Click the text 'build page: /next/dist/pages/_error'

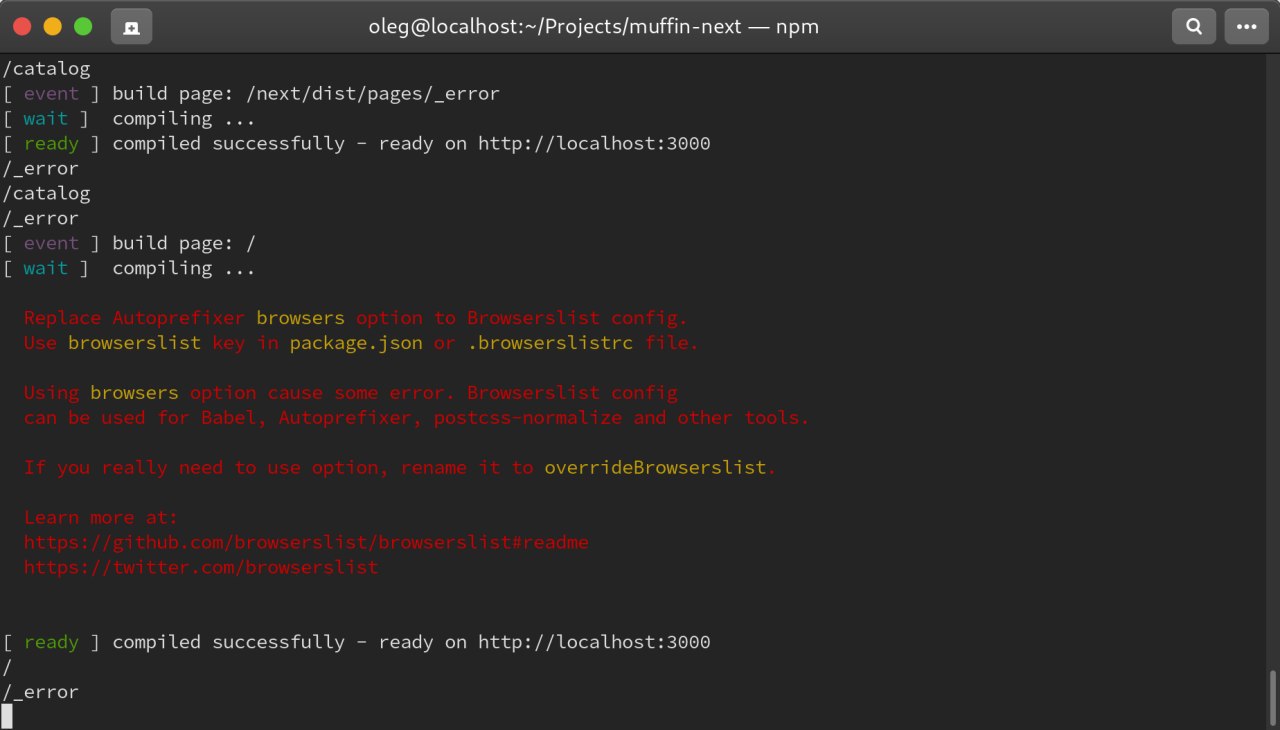(306, 94)
